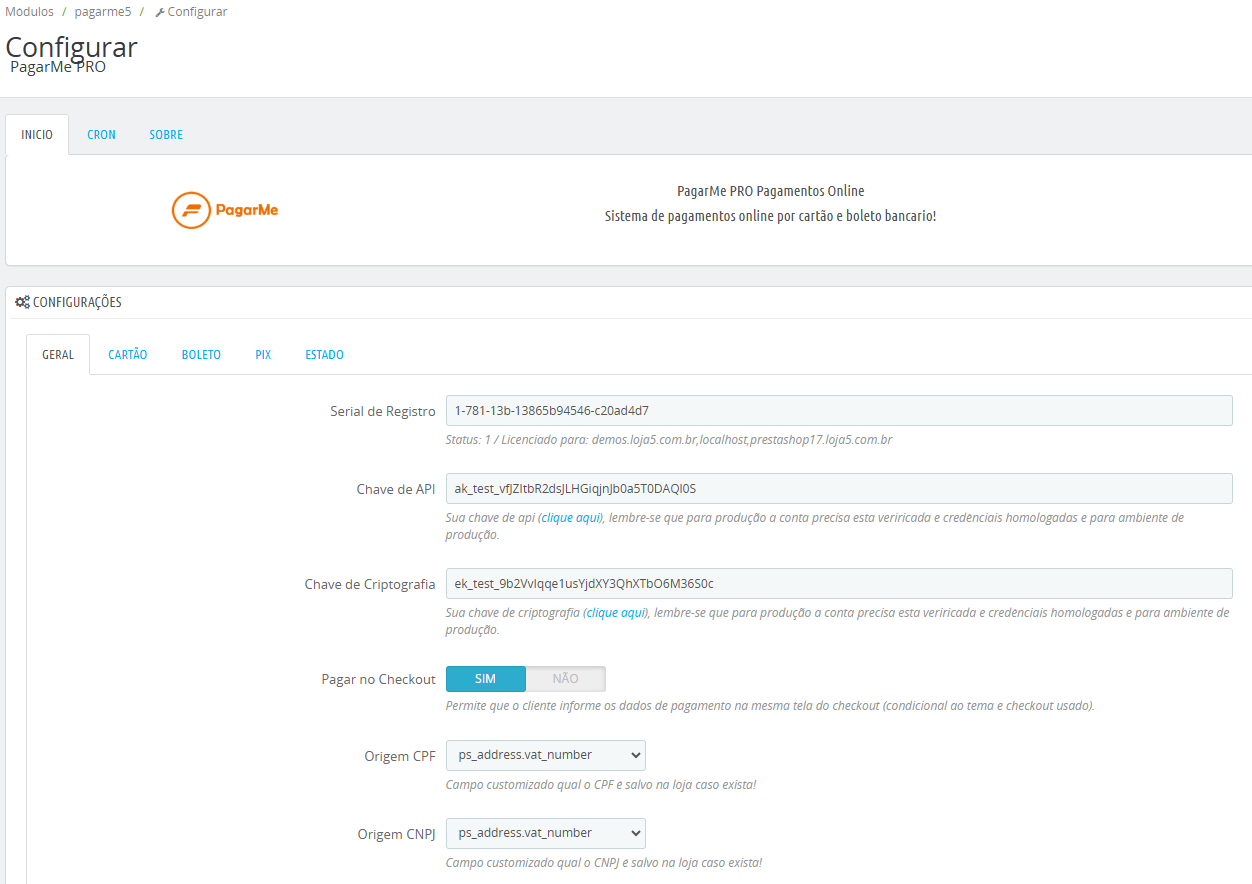Image resolution: width=1252 pixels, height=884 pixels.
Task: Click the wrench icon in breadcrumb
Action: coord(160,12)
